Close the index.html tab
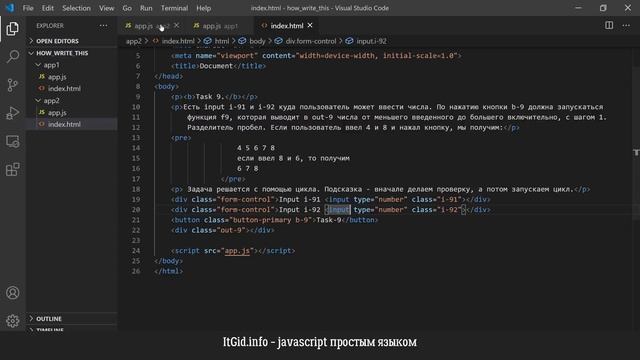The height and width of the screenshot is (360, 640). (x=310, y=25)
